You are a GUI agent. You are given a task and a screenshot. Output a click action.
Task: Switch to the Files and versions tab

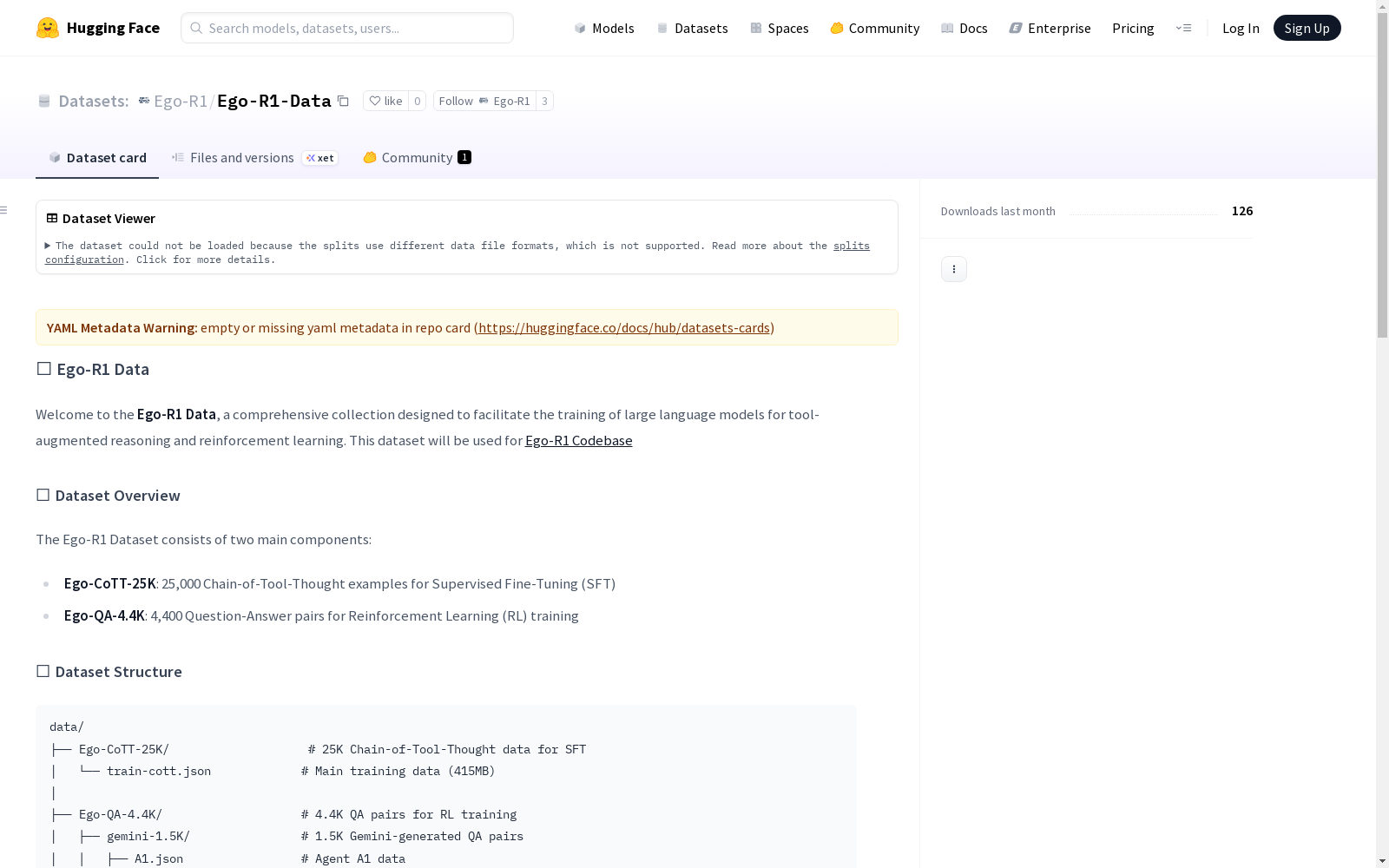tap(254, 157)
